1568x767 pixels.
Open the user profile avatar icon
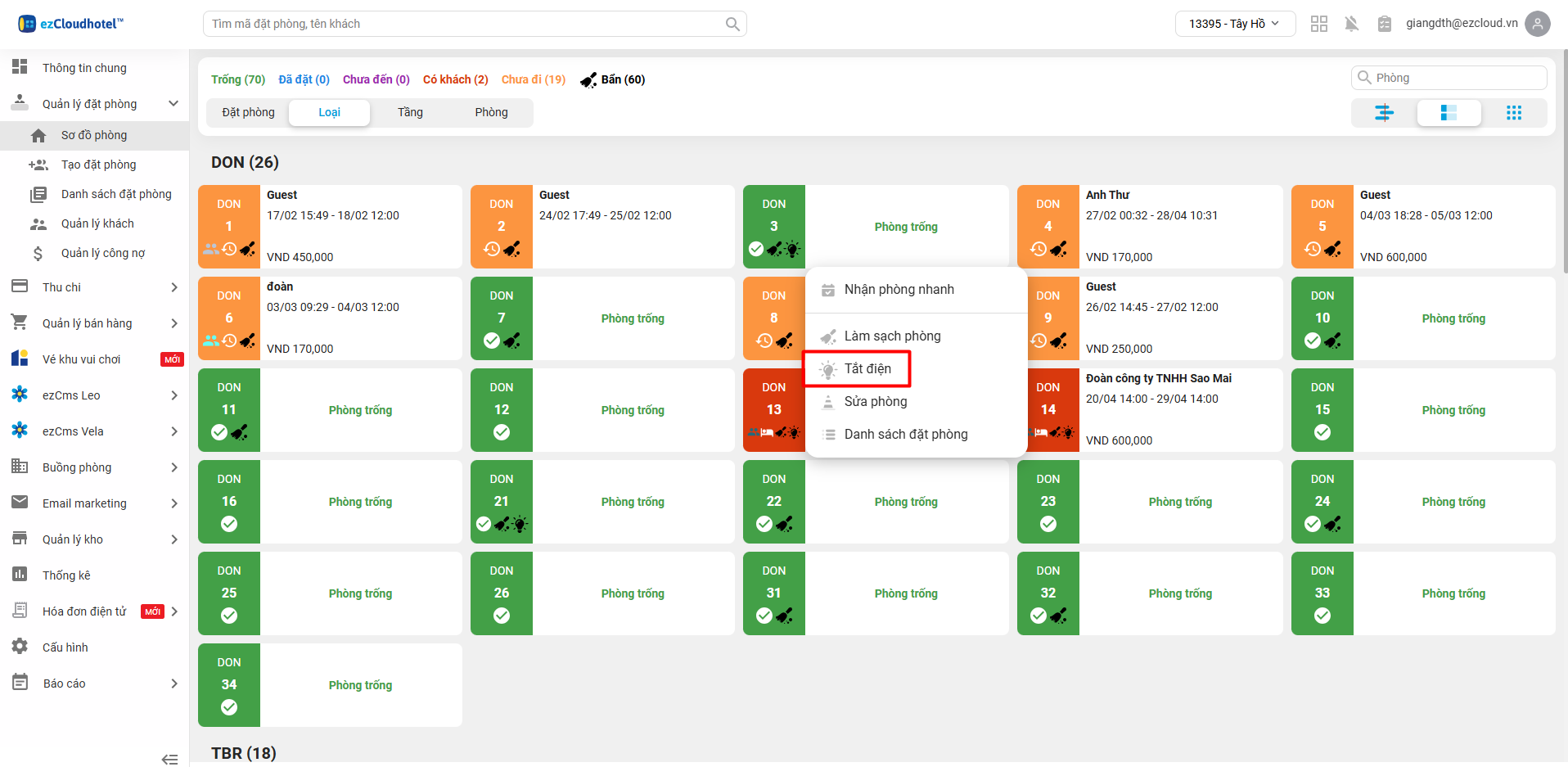point(1538,24)
